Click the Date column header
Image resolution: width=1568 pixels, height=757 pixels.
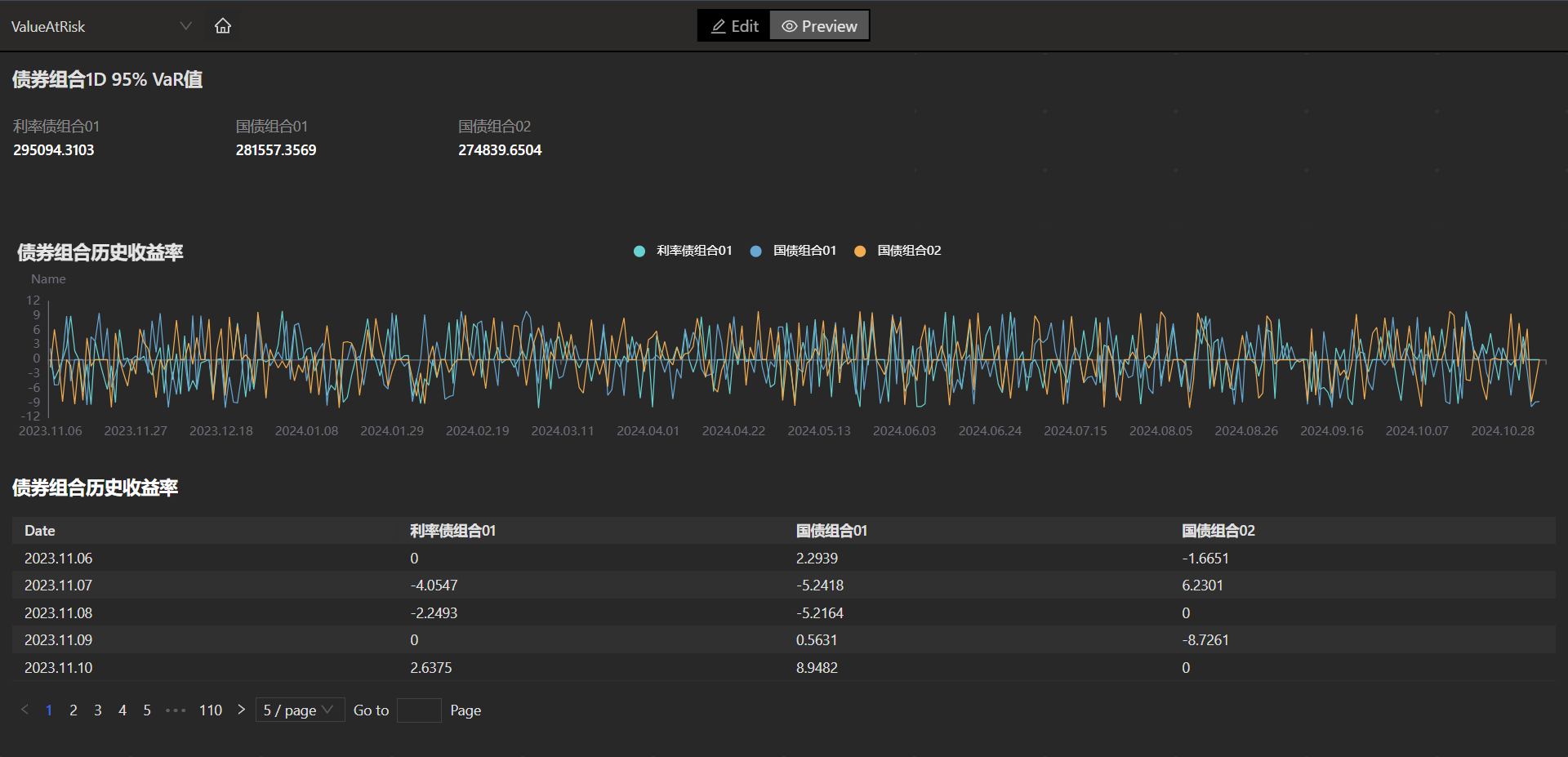click(x=40, y=531)
